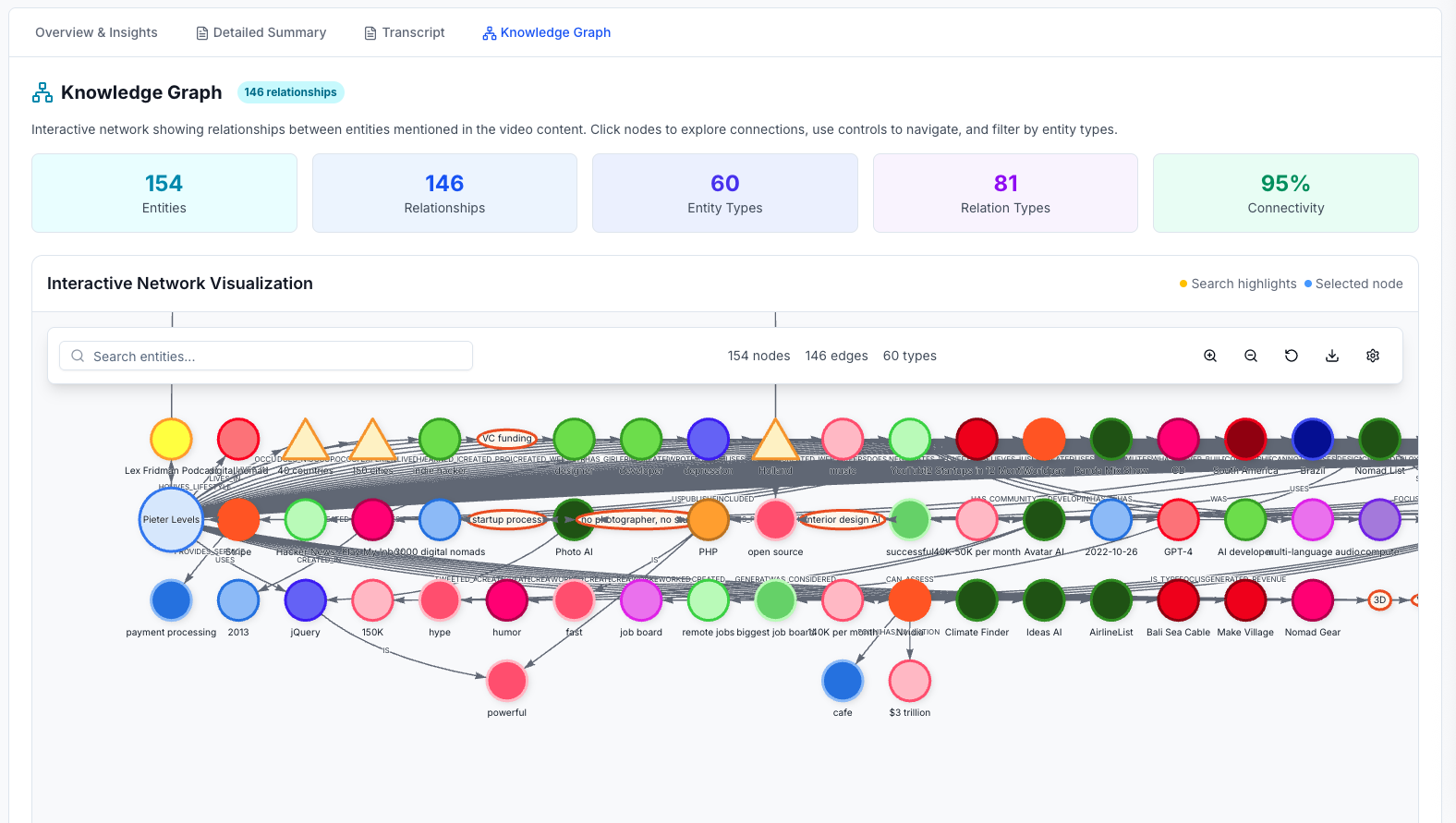Open the Overview & Insights tab
Image resolution: width=1456 pixels, height=823 pixels.
[96, 32]
